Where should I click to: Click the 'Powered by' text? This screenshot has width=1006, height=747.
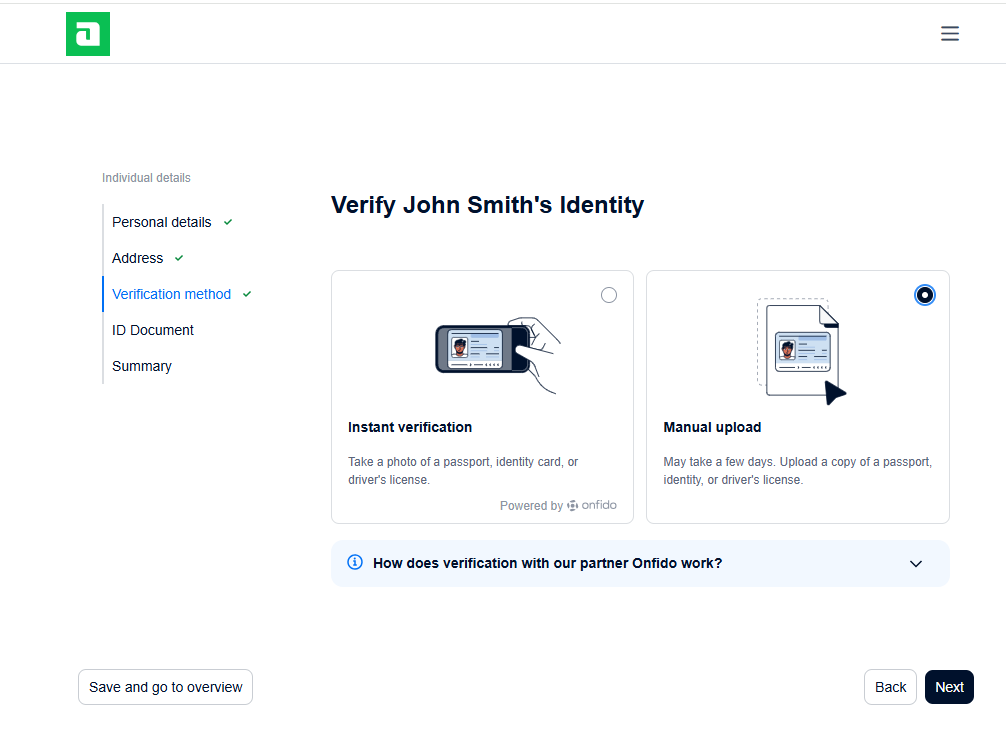pyautogui.click(x=531, y=506)
